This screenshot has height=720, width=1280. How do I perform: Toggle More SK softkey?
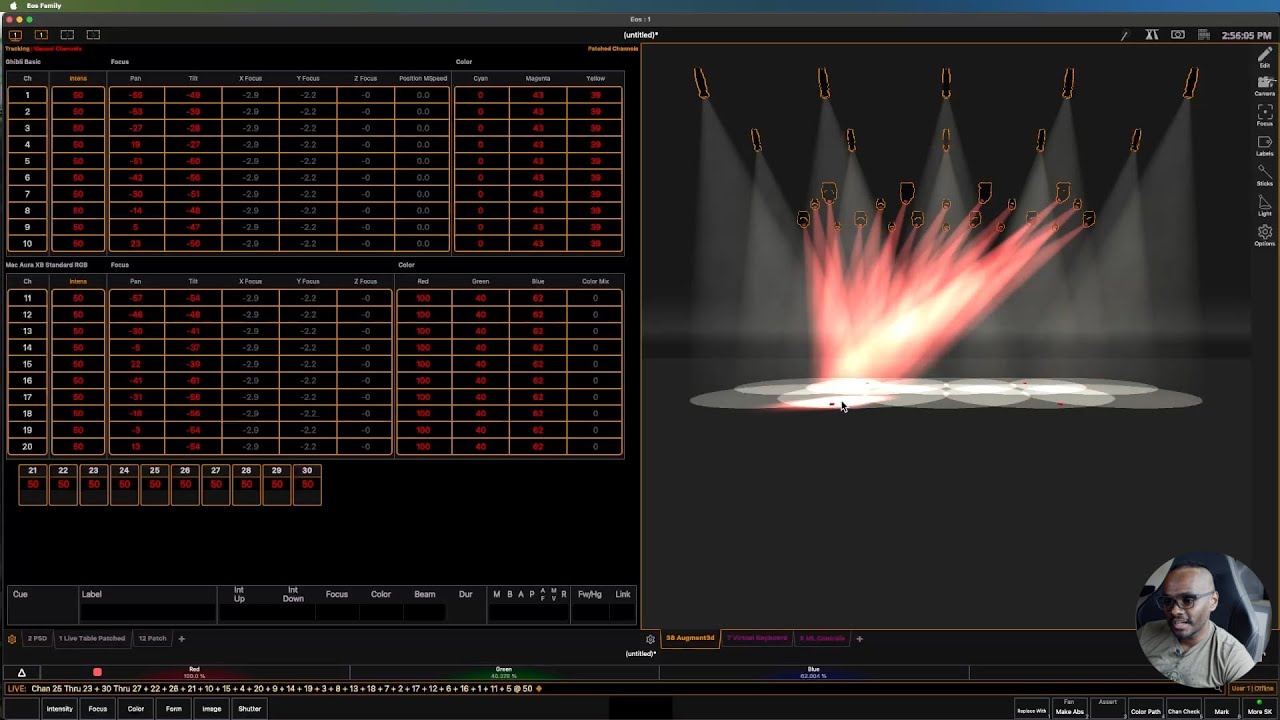click(1259, 709)
